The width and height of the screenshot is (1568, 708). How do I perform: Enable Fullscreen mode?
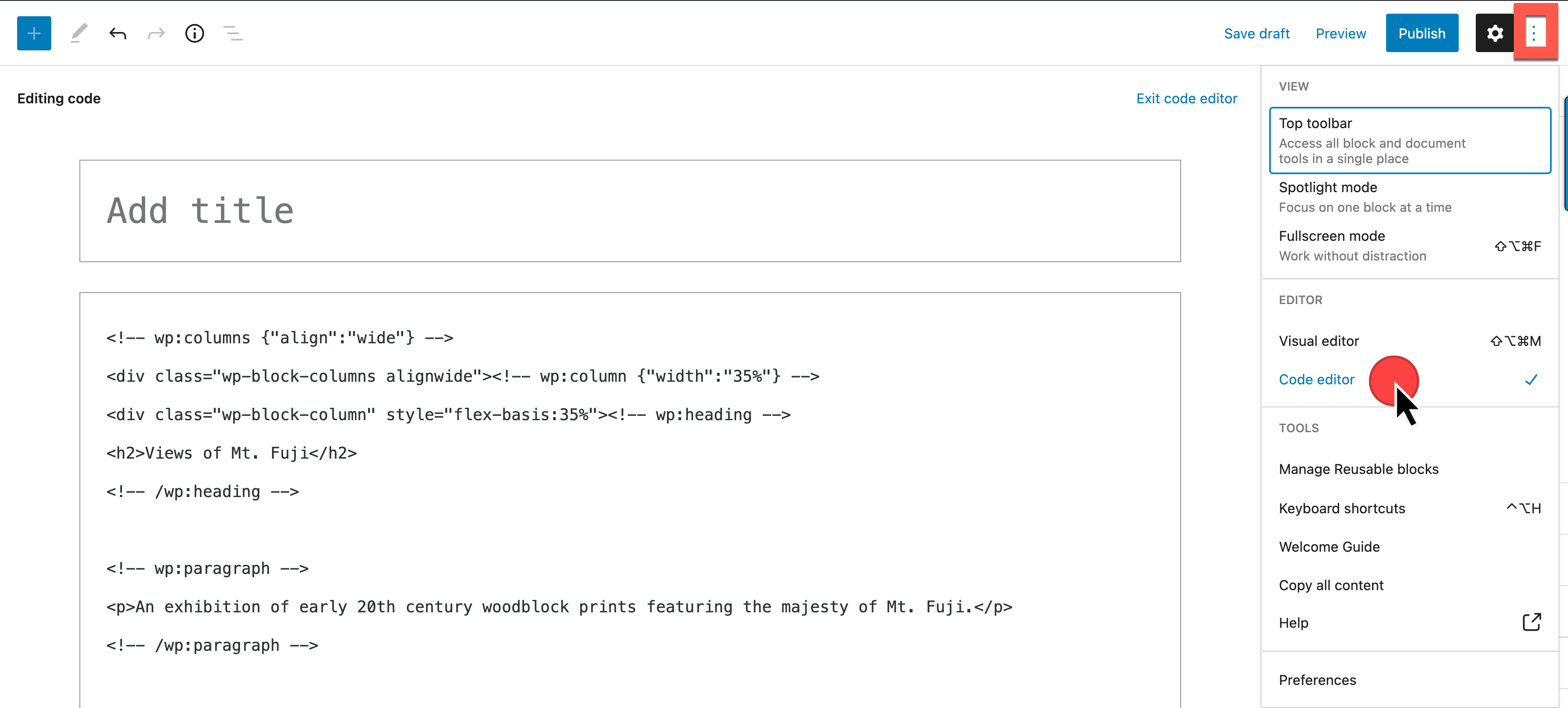tap(1409, 246)
